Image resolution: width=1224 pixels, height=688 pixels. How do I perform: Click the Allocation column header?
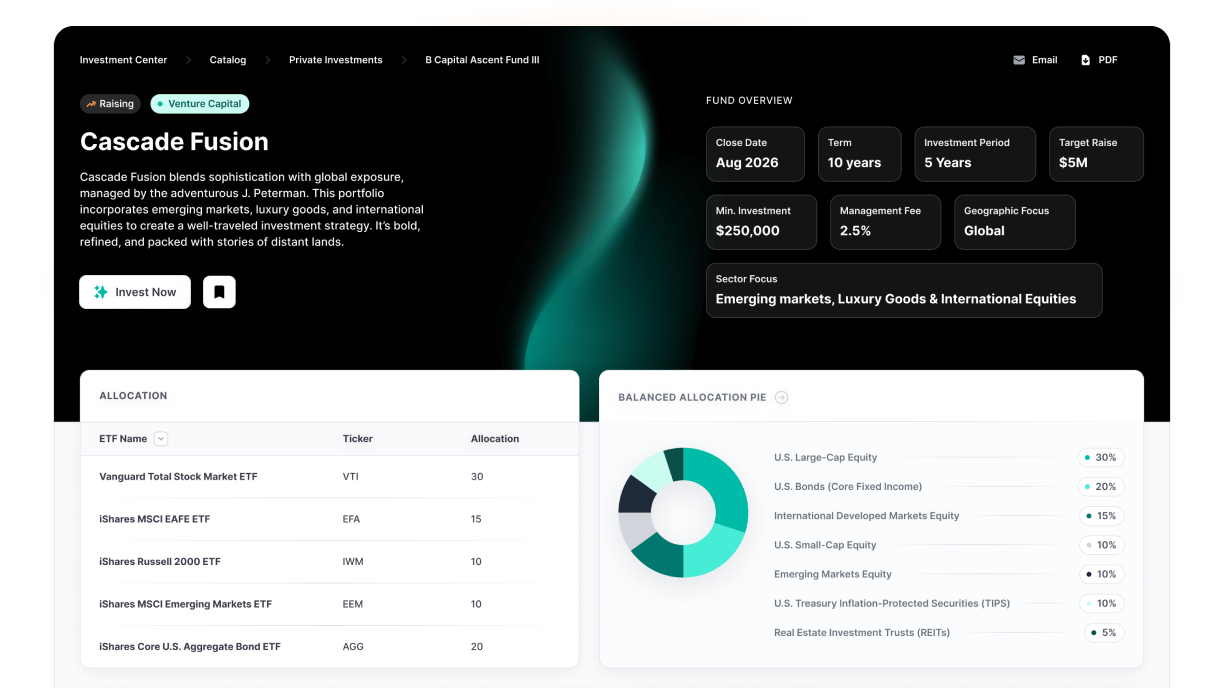(x=495, y=439)
